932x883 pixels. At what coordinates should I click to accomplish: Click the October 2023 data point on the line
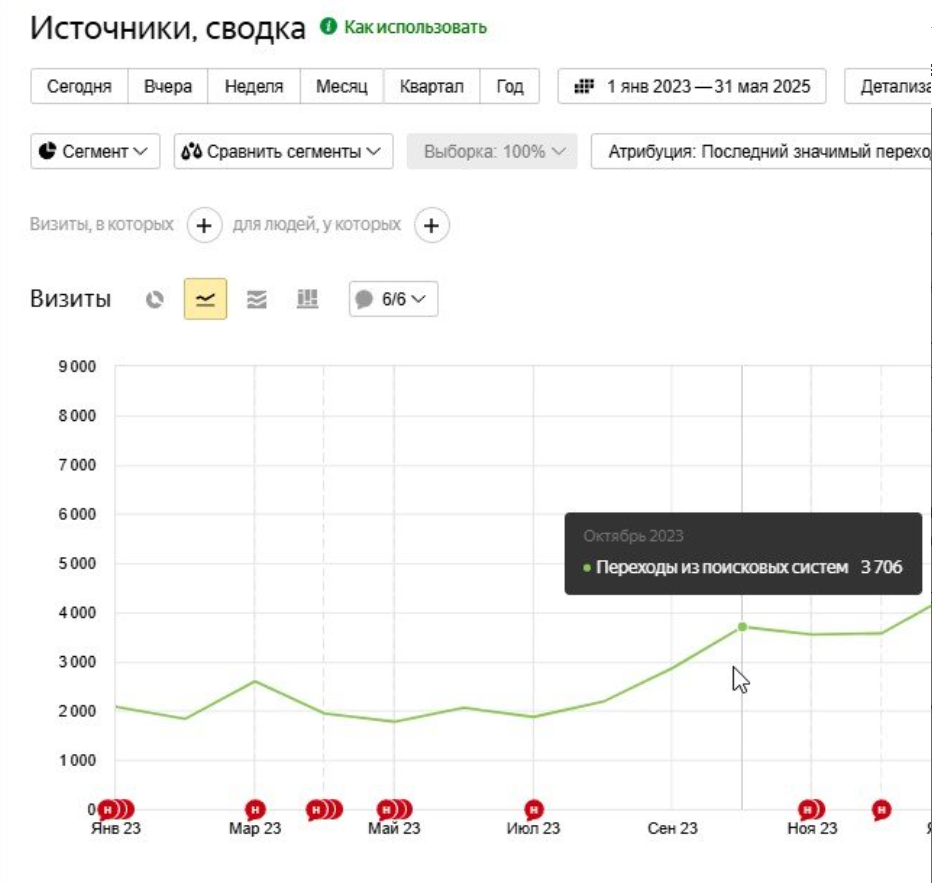pyautogui.click(x=742, y=627)
